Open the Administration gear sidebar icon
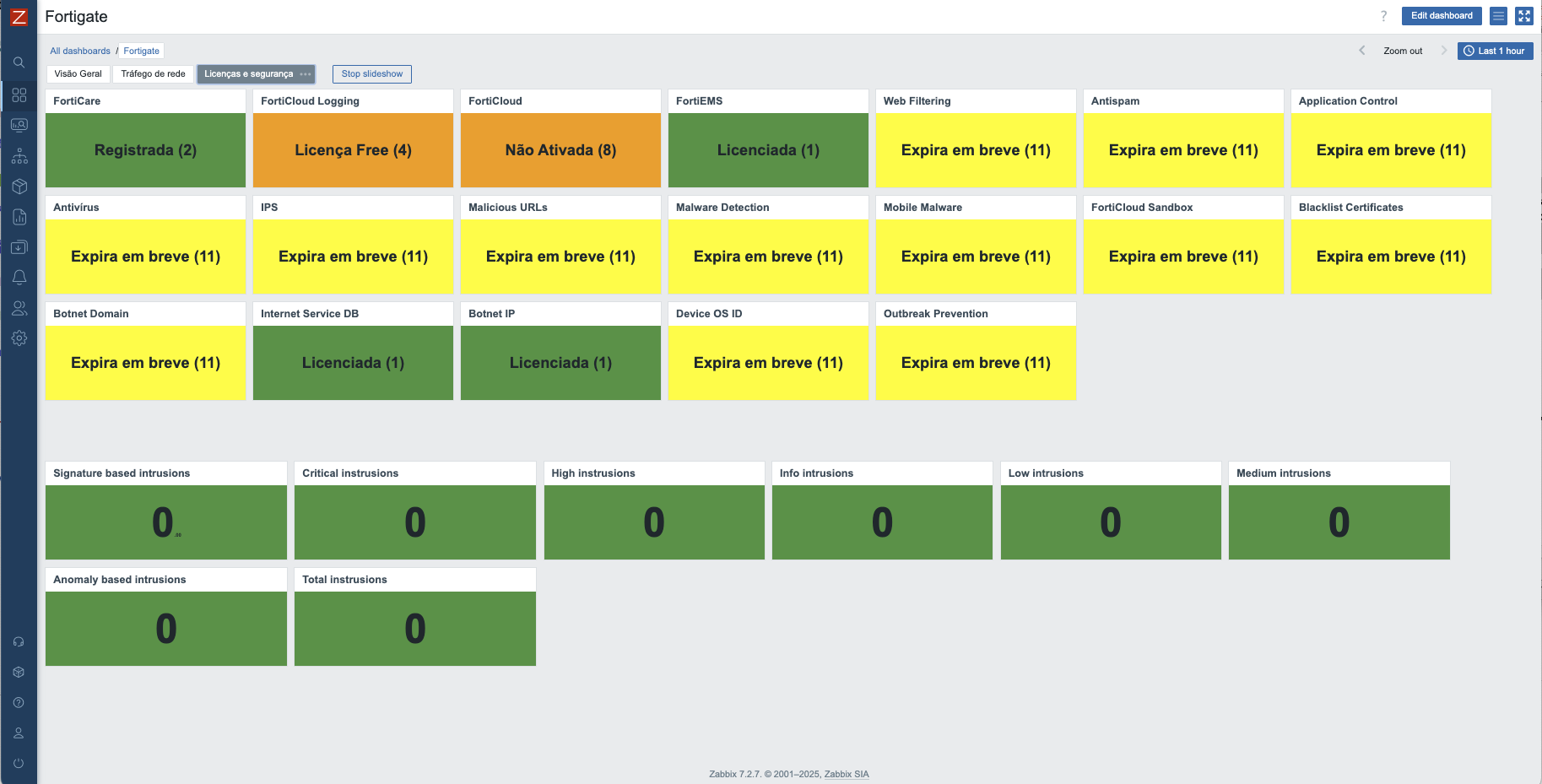This screenshot has height=784, width=1542. (x=19, y=338)
